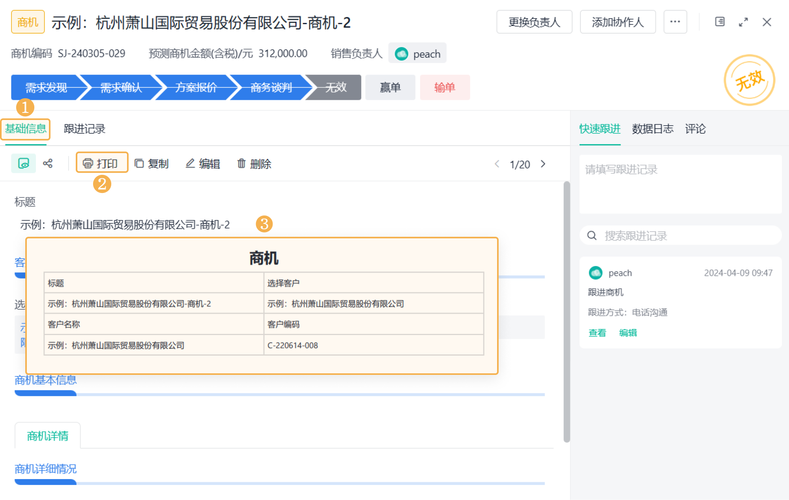The image size is (789, 500).
Task: Click the 商机基本信息 section header
Action: (x=46, y=380)
